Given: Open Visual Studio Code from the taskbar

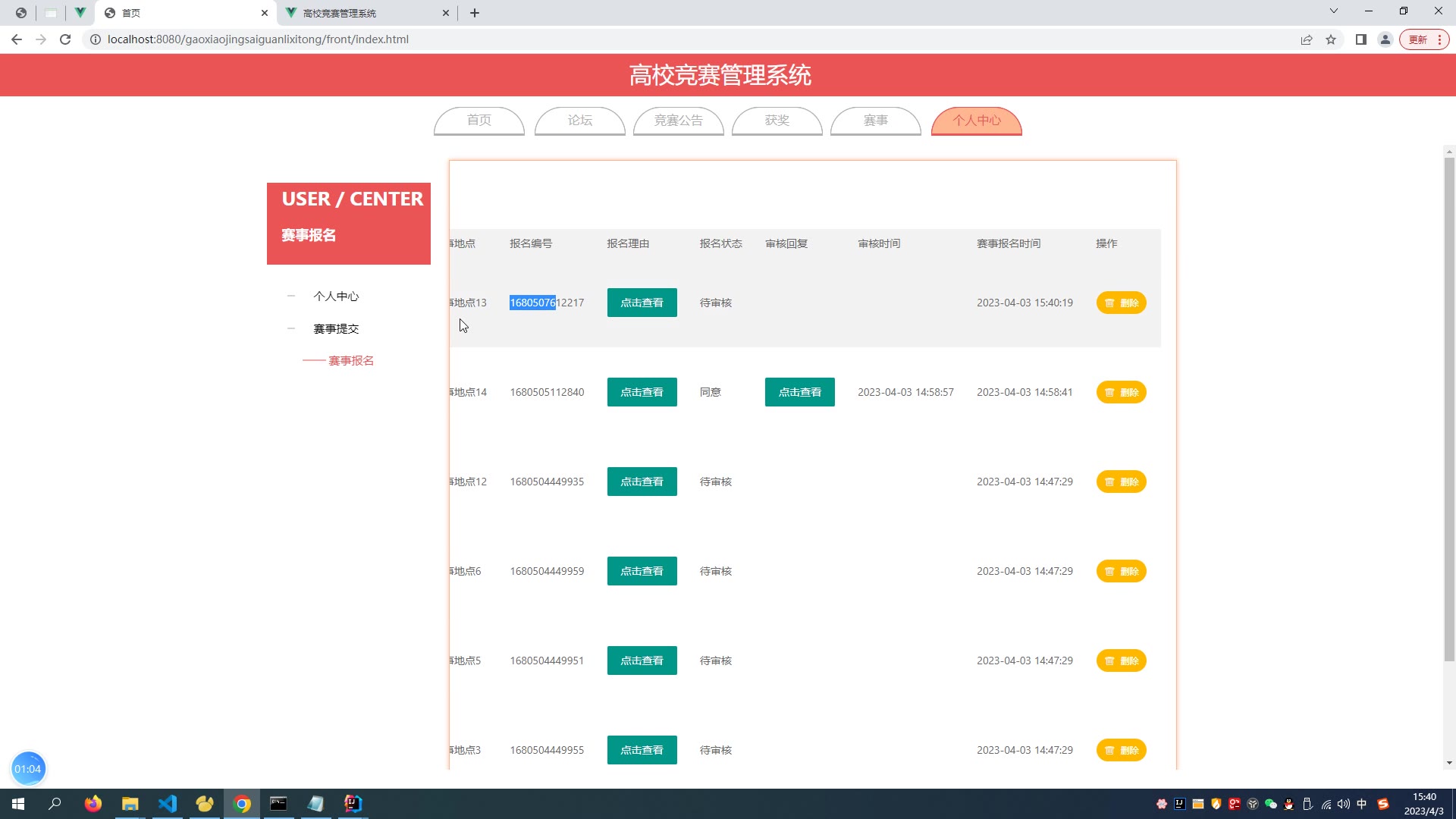Looking at the screenshot, I should tap(168, 804).
